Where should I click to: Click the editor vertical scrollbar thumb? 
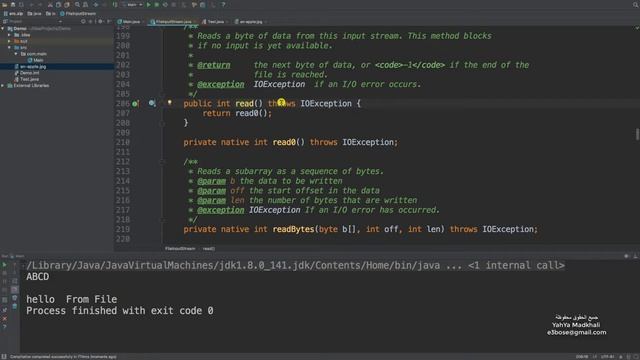click(x=637, y=134)
